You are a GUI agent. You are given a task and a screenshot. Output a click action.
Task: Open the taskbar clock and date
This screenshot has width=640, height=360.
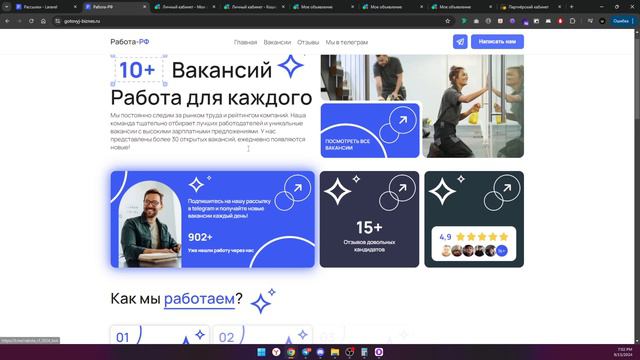pyautogui.click(x=624, y=352)
